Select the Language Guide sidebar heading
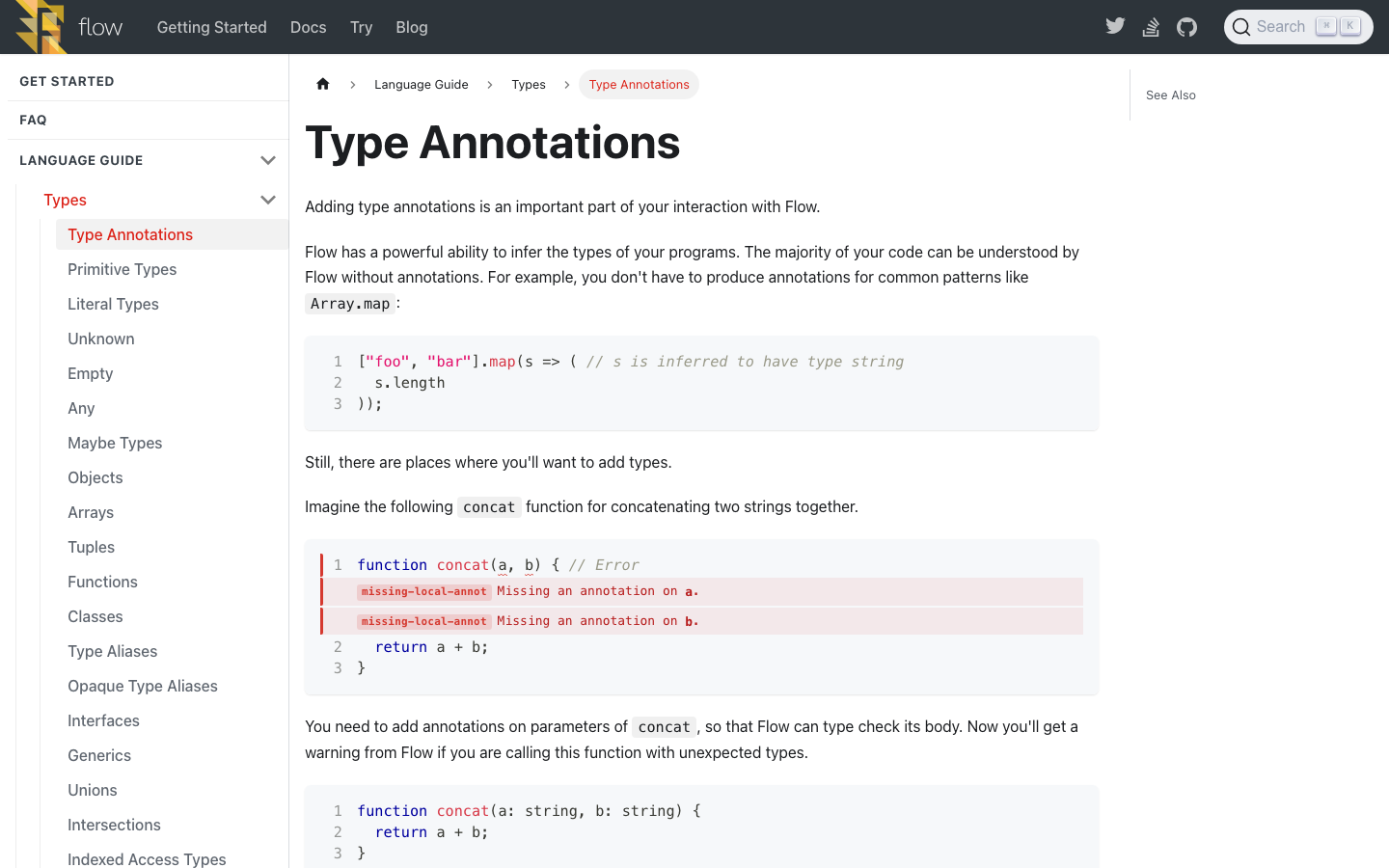Viewport: 1389px width, 868px height. (x=81, y=160)
